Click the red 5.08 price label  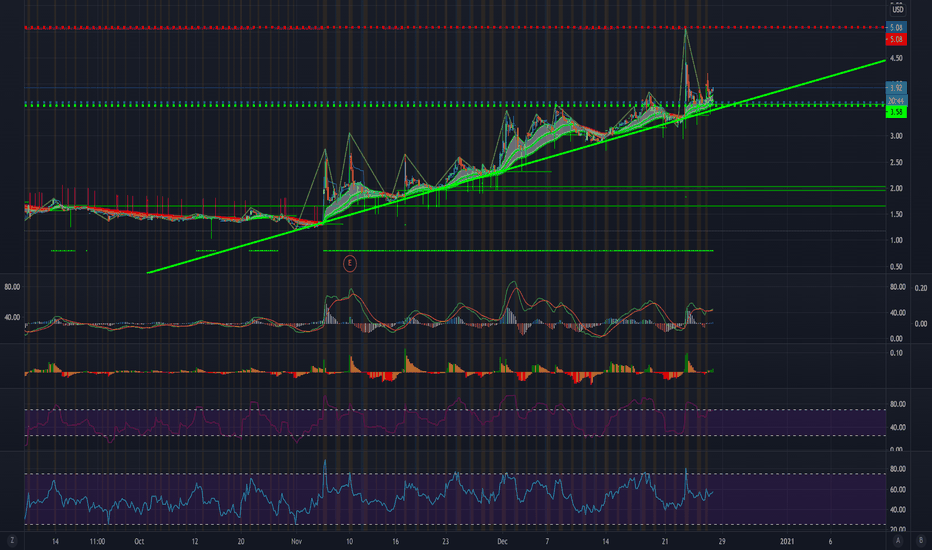click(896, 39)
